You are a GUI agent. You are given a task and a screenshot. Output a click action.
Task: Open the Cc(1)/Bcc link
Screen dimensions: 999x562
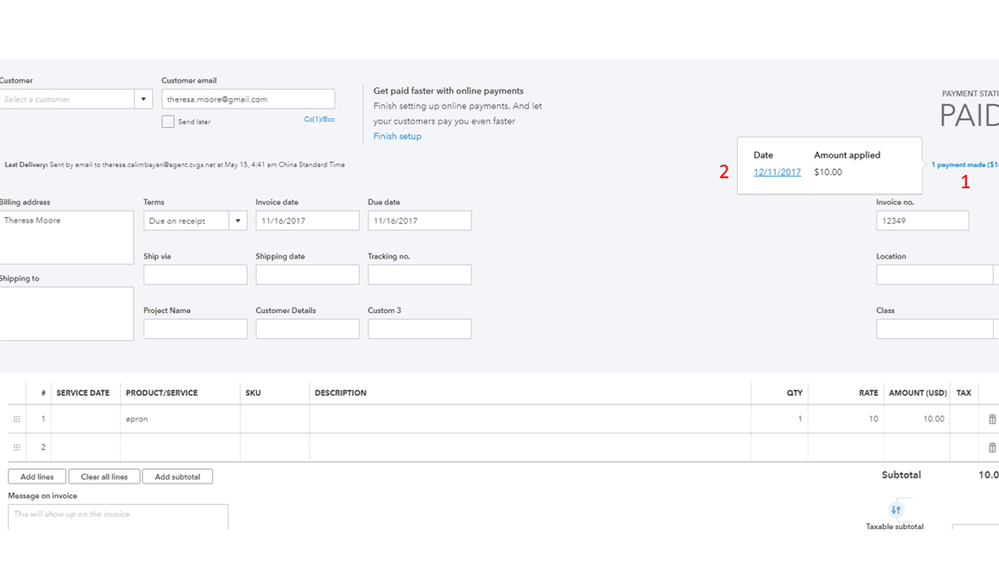click(319, 120)
